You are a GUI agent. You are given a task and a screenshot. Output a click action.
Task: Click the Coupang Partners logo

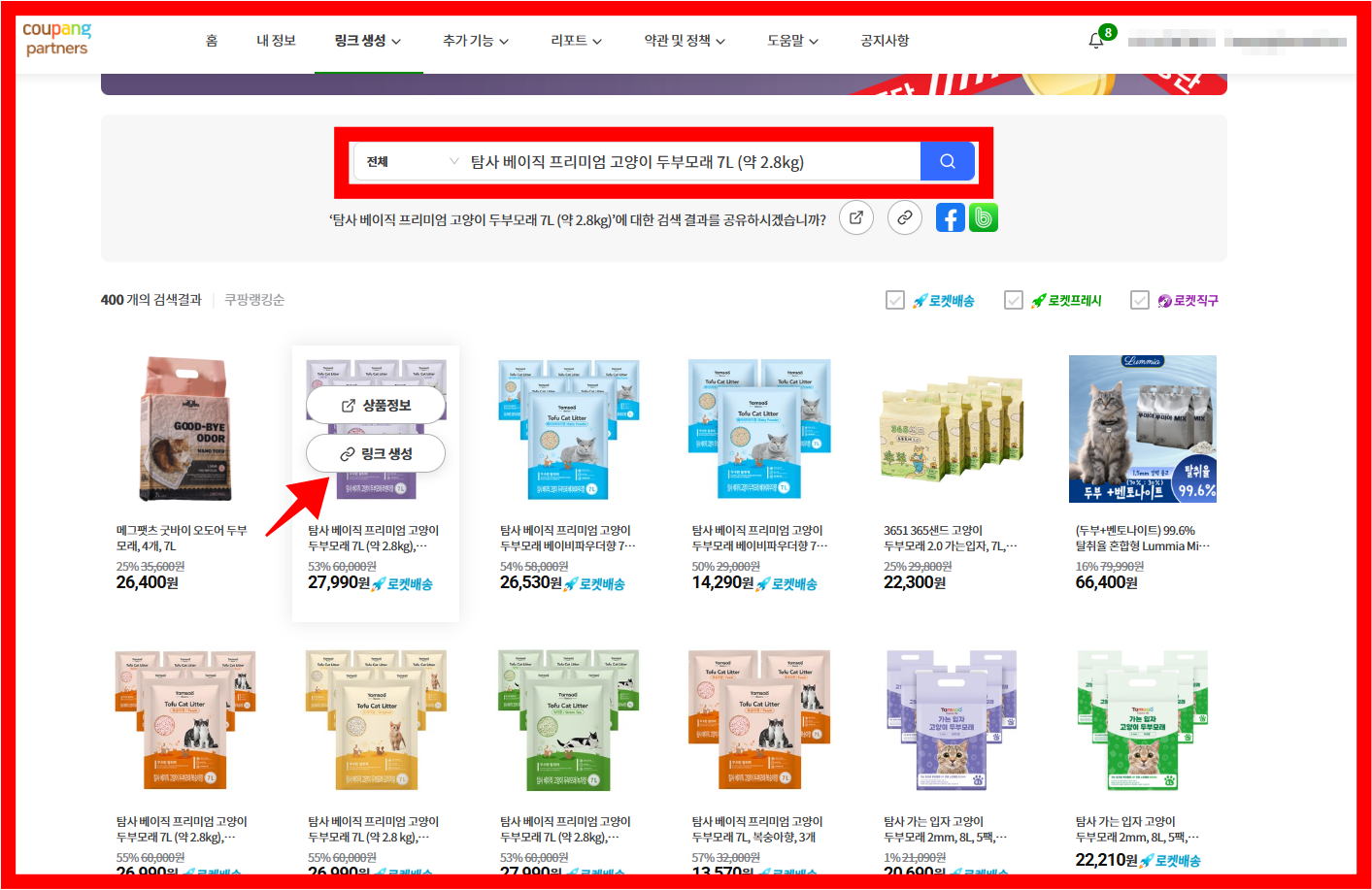point(56,39)
